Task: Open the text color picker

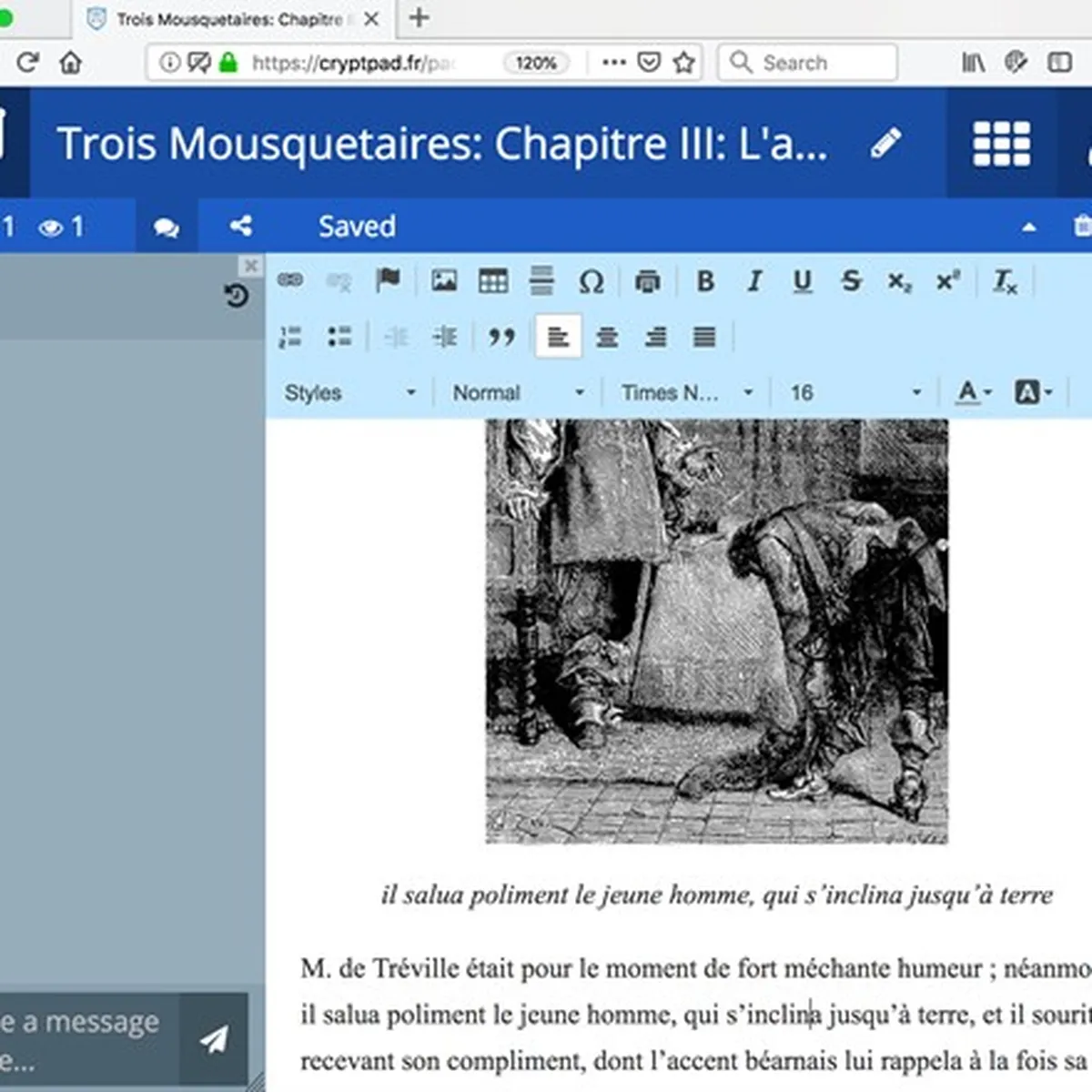Action: pyautogui.click(x=974, y=392)
